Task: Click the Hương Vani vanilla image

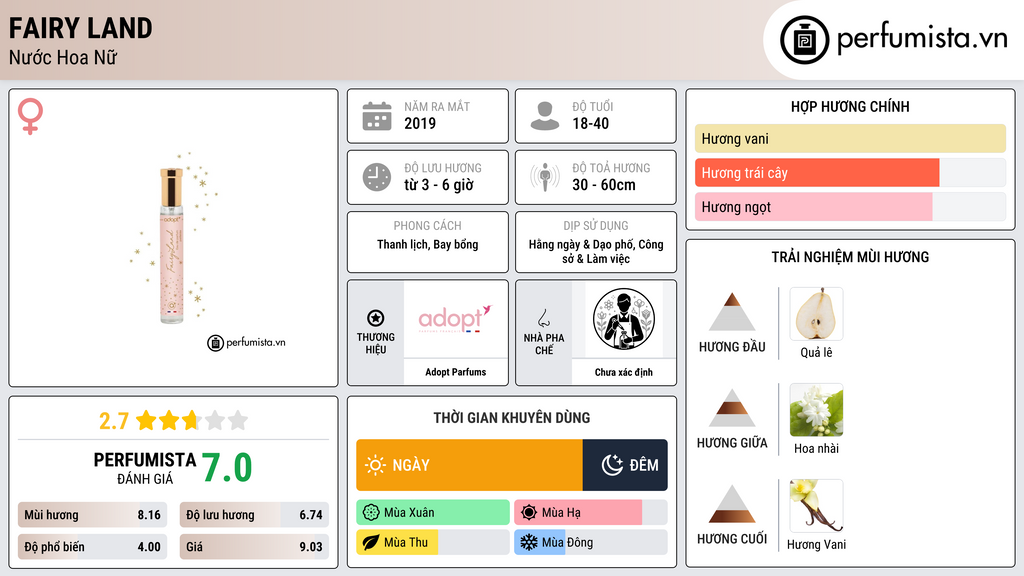Action: point(816,506)
